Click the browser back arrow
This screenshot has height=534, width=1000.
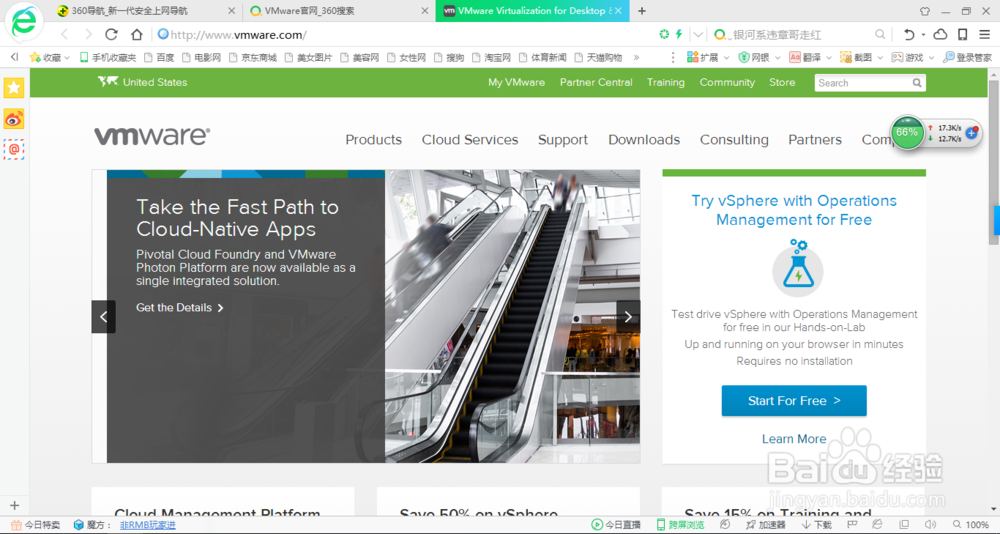pyautogui.click(x=64, y=34)
